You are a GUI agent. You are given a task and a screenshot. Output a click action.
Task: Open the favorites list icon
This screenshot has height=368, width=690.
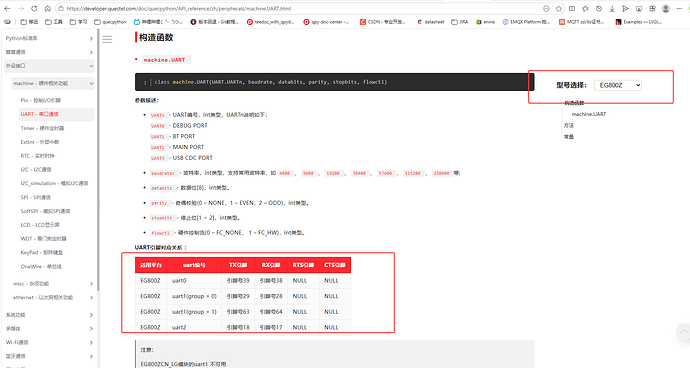[x=585, y=8]
